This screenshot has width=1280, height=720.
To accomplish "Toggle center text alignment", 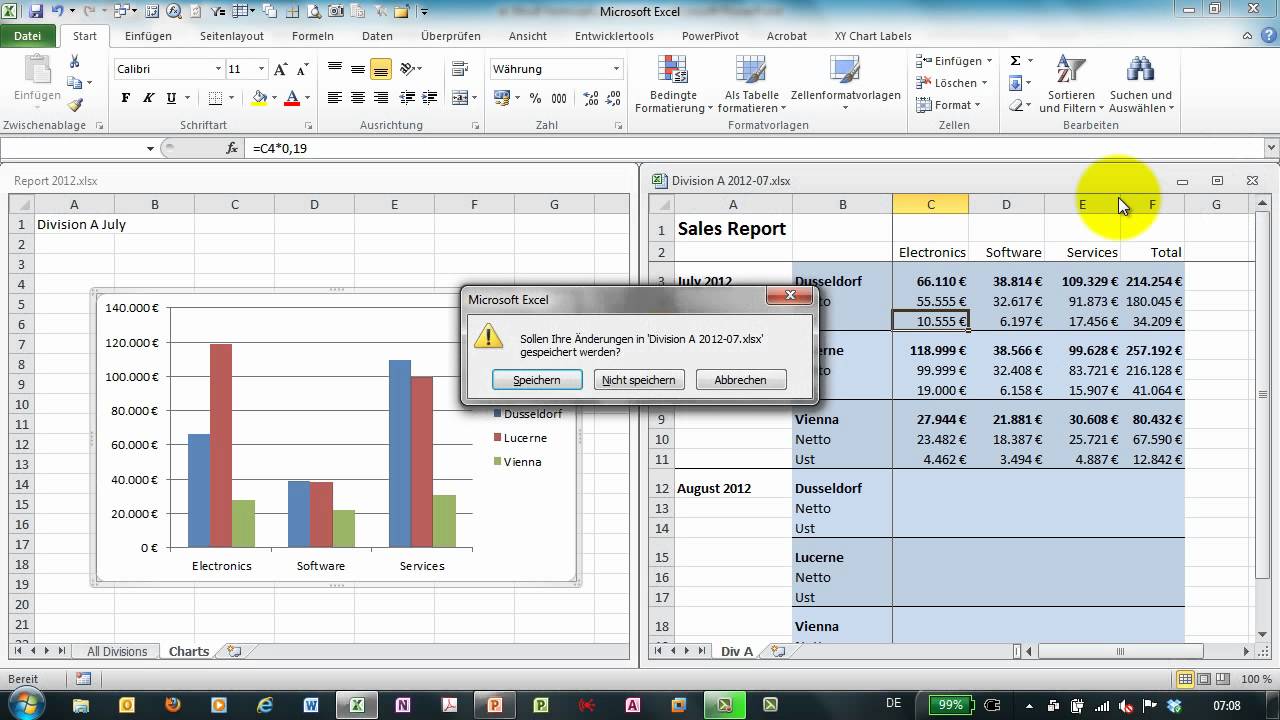I will (x=357, y=98).
